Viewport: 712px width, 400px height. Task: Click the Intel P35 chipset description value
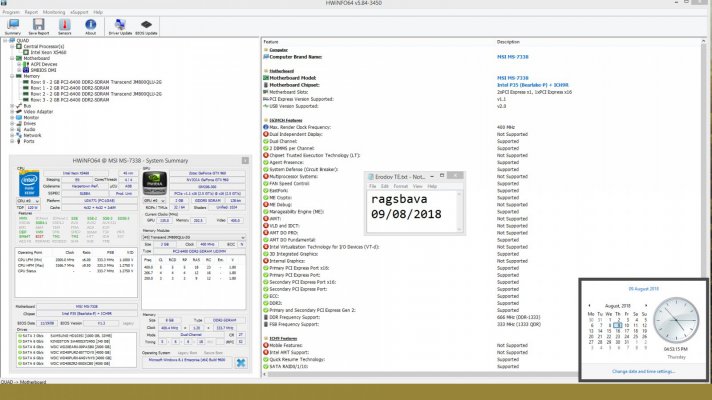(x=533, y=85)
